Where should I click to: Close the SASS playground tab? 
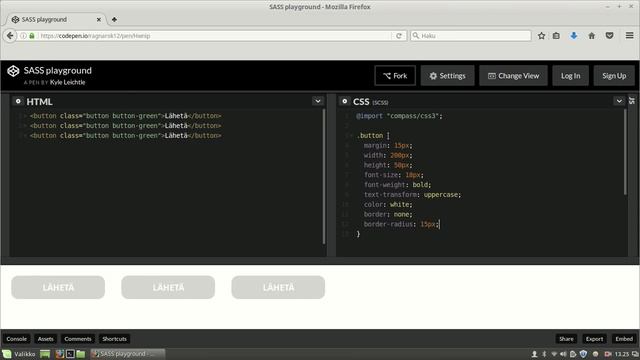(x=99, y=19)
